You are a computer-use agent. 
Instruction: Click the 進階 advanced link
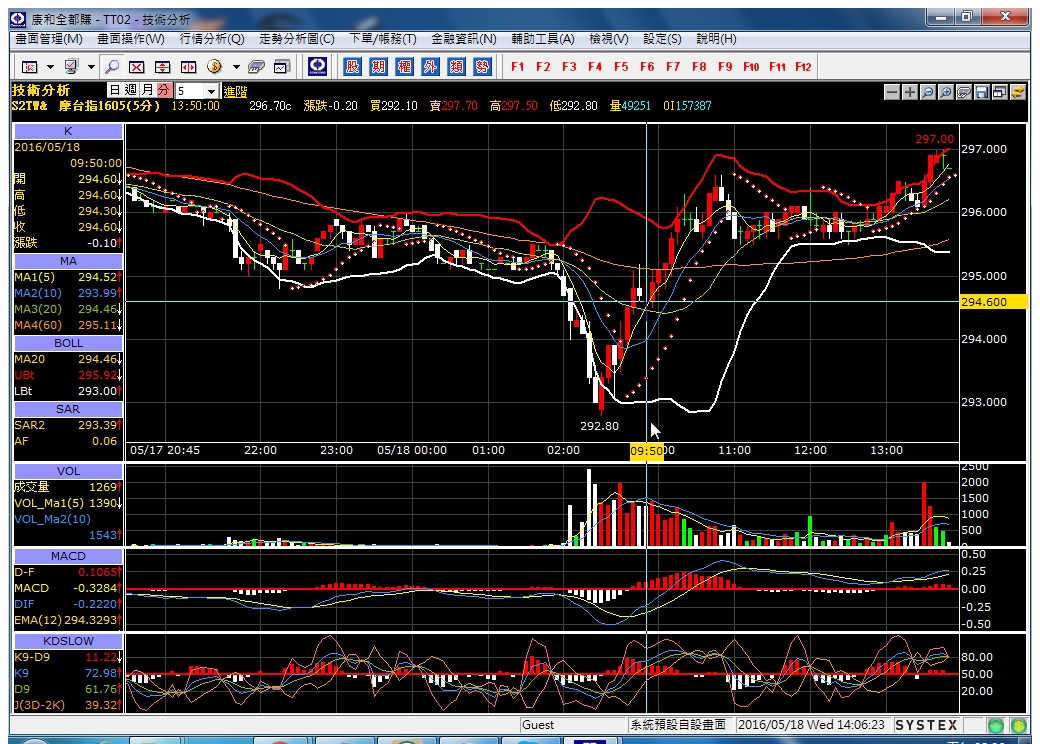click(235, 92)
